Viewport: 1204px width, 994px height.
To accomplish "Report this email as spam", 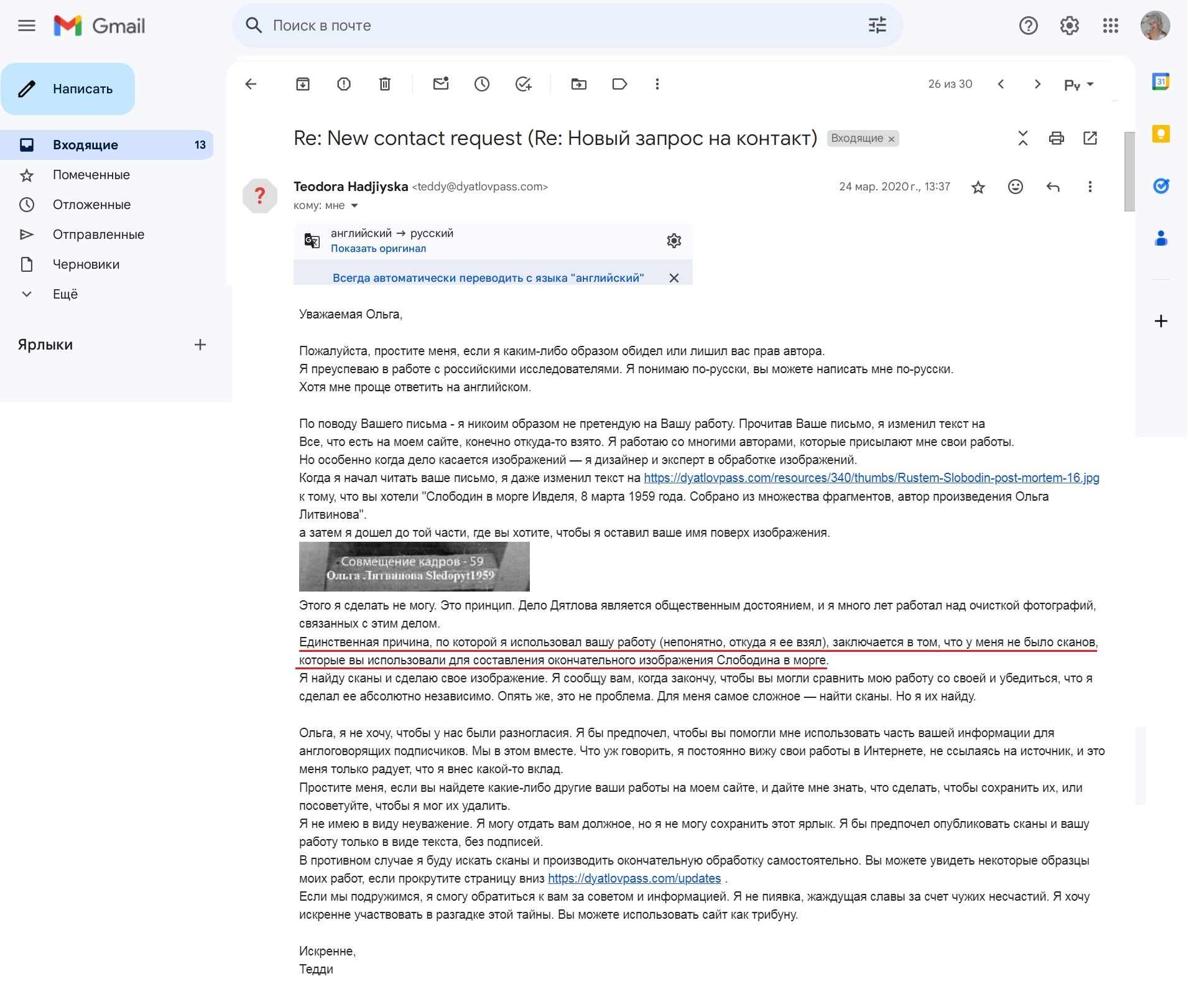I will [x=344, y=84].
